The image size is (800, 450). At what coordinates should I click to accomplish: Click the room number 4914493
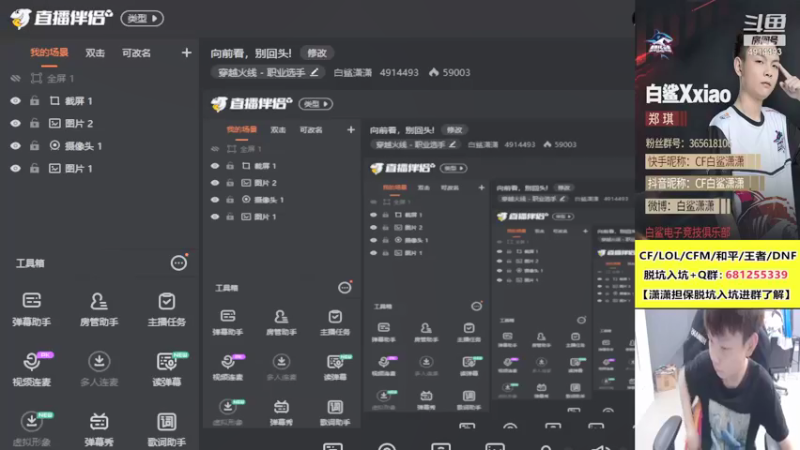(x=399, y=72)
